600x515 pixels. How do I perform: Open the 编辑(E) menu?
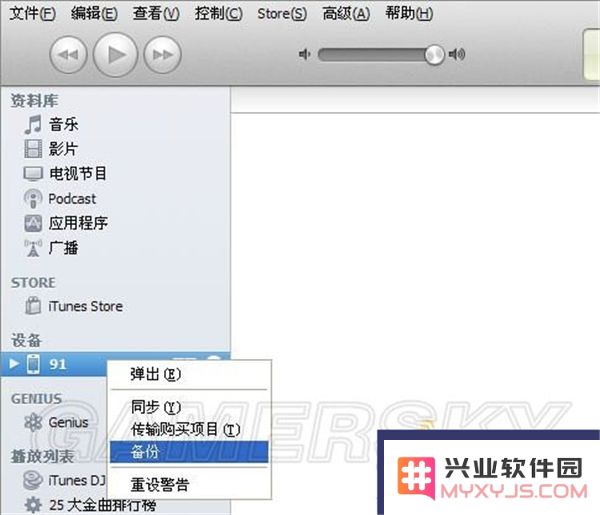(x=94, y=14)
